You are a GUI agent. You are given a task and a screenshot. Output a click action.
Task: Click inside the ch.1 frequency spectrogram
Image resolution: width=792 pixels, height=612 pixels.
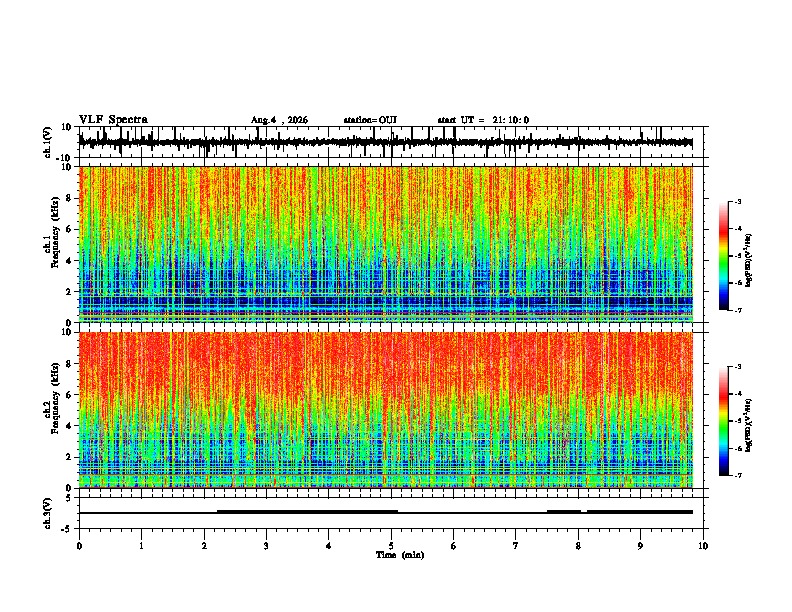[x=386, y=244]
